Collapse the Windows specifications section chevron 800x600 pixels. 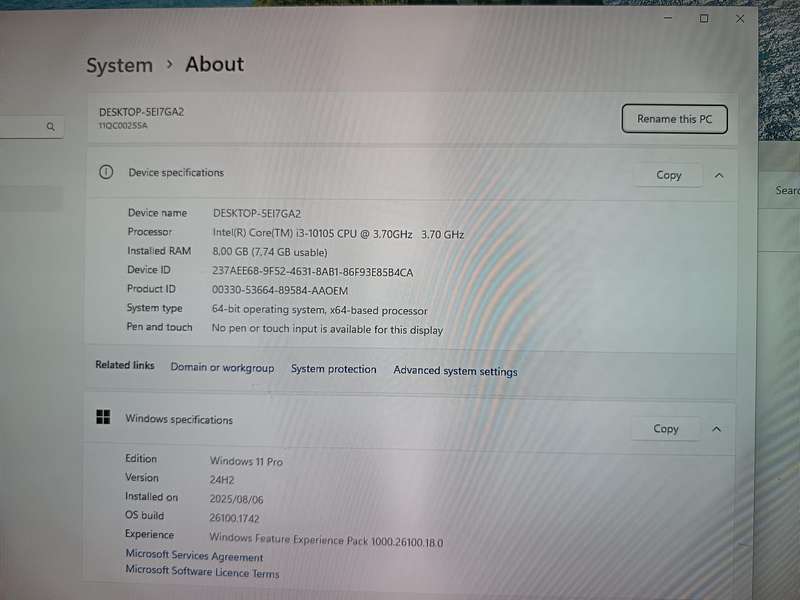click(716, 429)
